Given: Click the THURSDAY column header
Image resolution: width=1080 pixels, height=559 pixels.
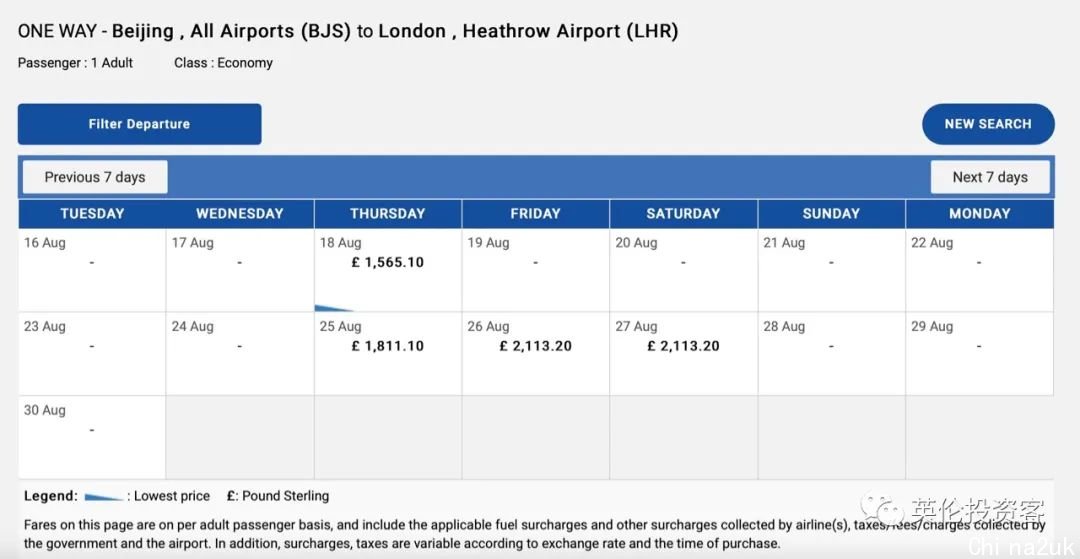Looking at the screenshot, I should (x=388, y=213).
